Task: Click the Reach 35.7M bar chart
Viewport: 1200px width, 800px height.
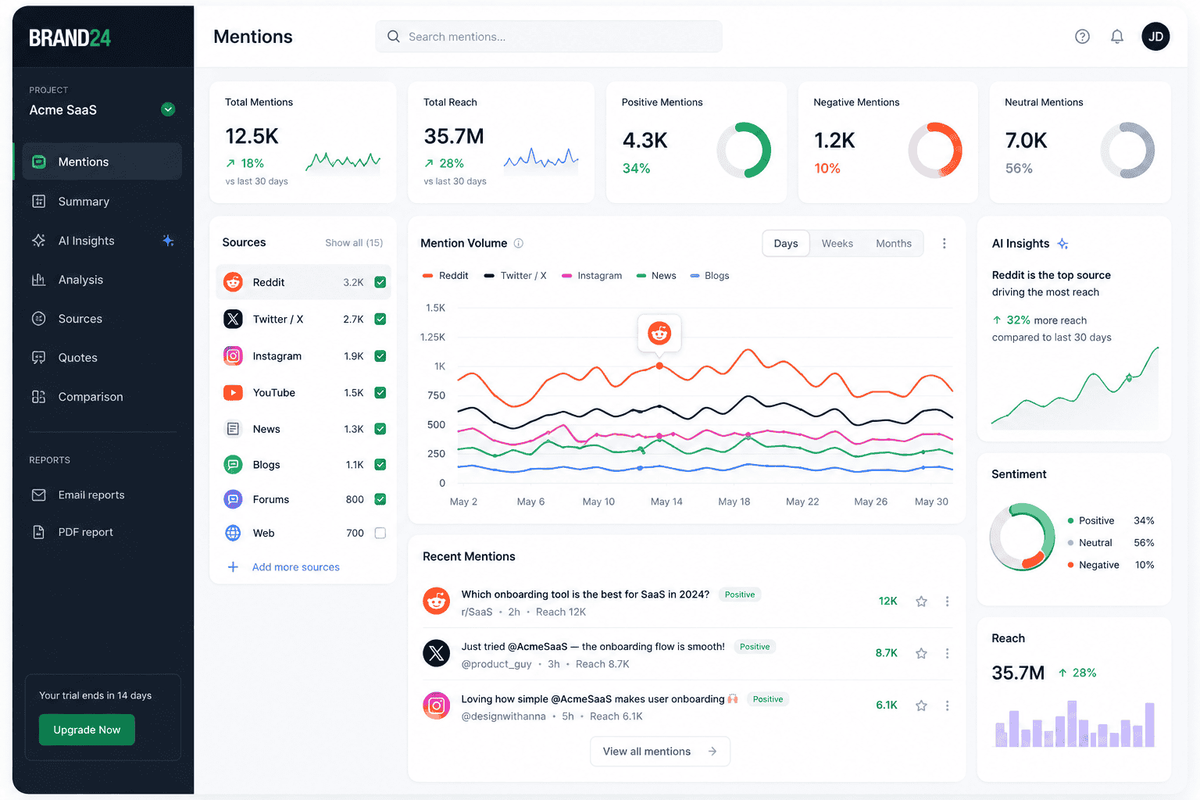Action: 1075,724
